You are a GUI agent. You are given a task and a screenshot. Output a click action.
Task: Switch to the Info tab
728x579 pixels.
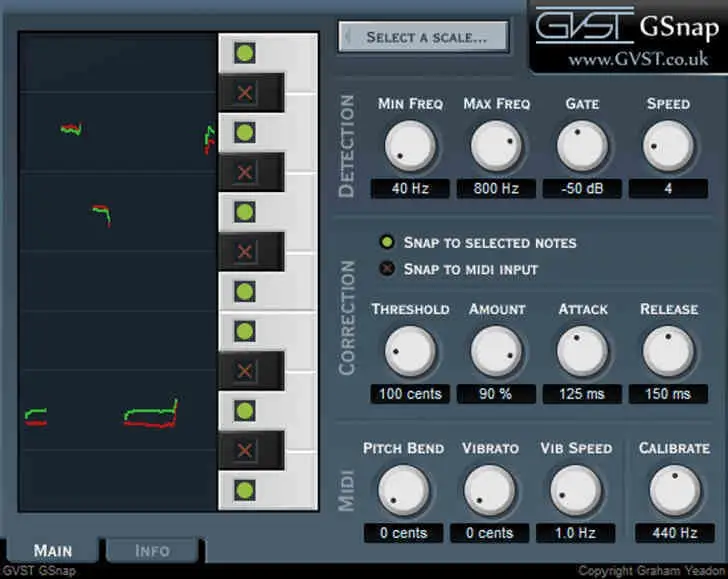pos(152,550)
